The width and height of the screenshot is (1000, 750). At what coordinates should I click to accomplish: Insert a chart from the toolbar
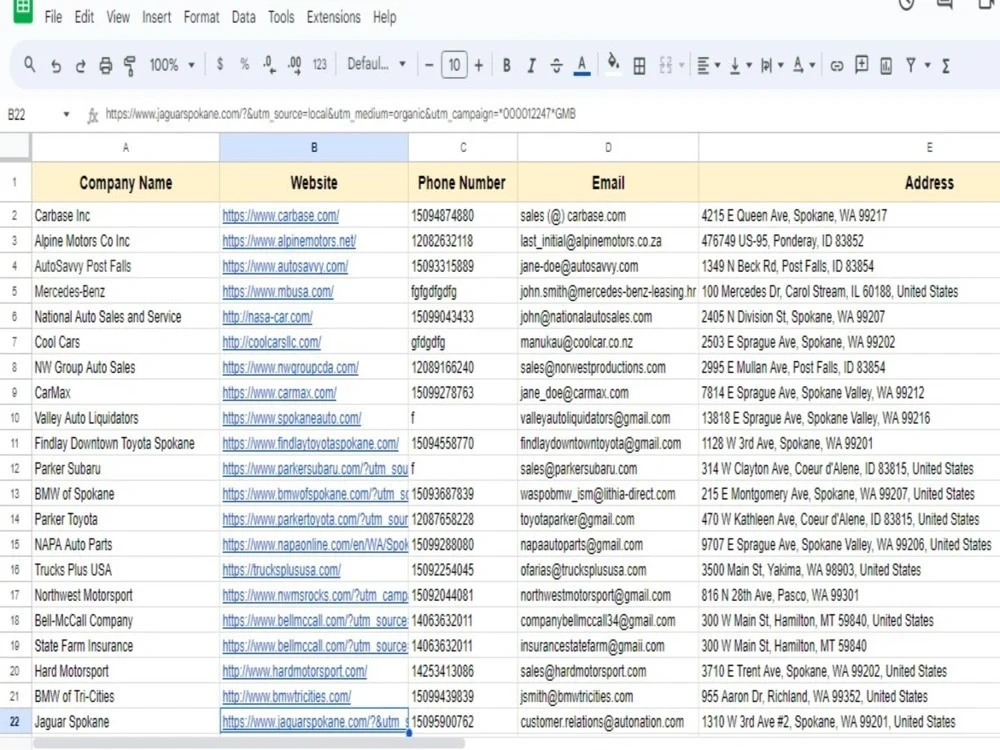click(885, 64)
